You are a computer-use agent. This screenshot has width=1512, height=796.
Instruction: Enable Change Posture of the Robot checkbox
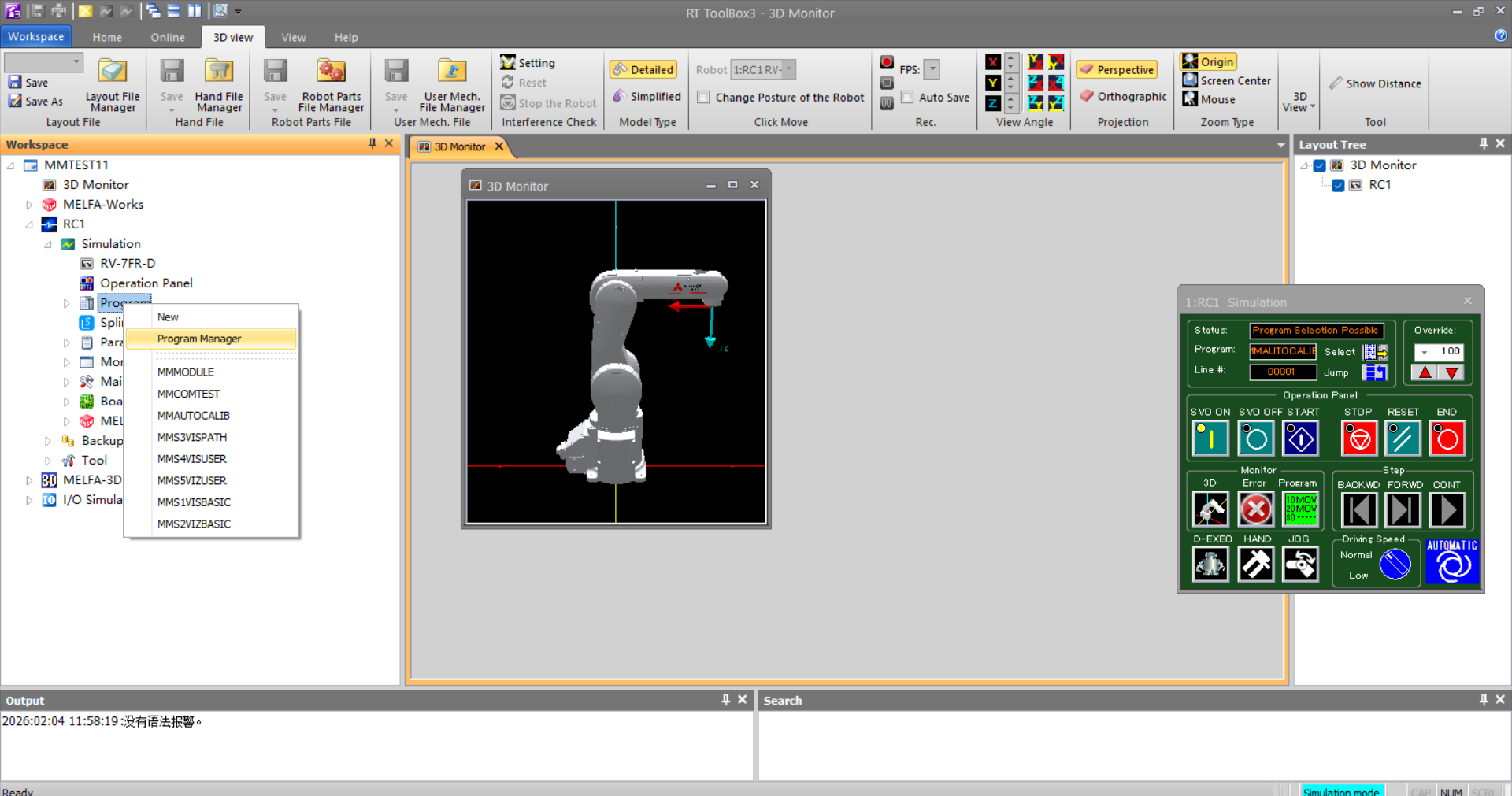tap(704, 97)
